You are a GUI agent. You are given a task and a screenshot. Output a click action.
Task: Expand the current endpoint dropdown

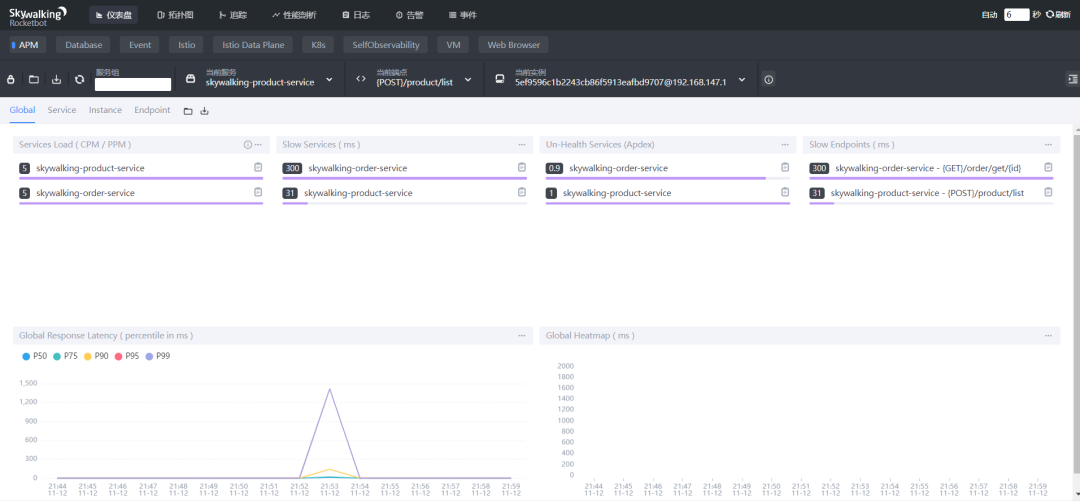467,80
